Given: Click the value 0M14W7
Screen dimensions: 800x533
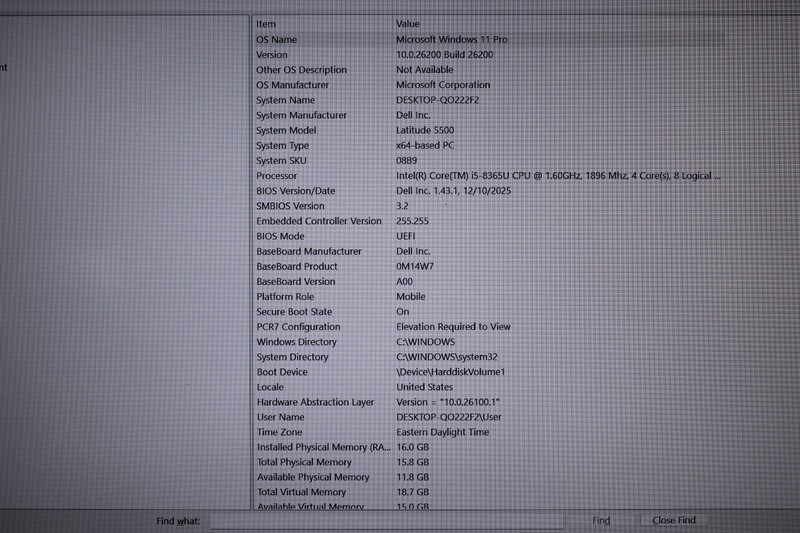Looking at the screenshot, I should click(415, 266).
